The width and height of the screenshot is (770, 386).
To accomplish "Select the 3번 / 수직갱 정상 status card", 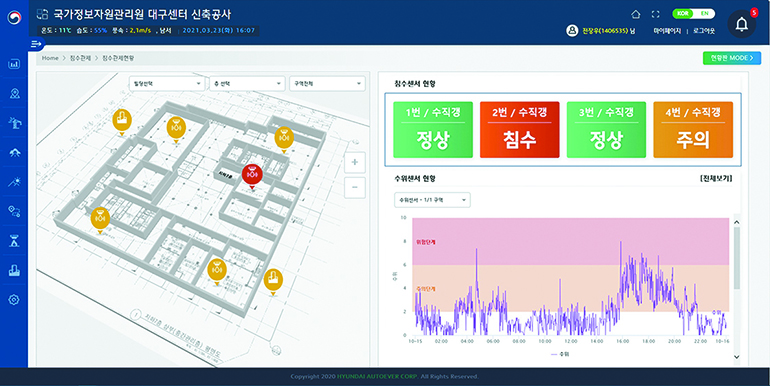I will tap(606, 130).
